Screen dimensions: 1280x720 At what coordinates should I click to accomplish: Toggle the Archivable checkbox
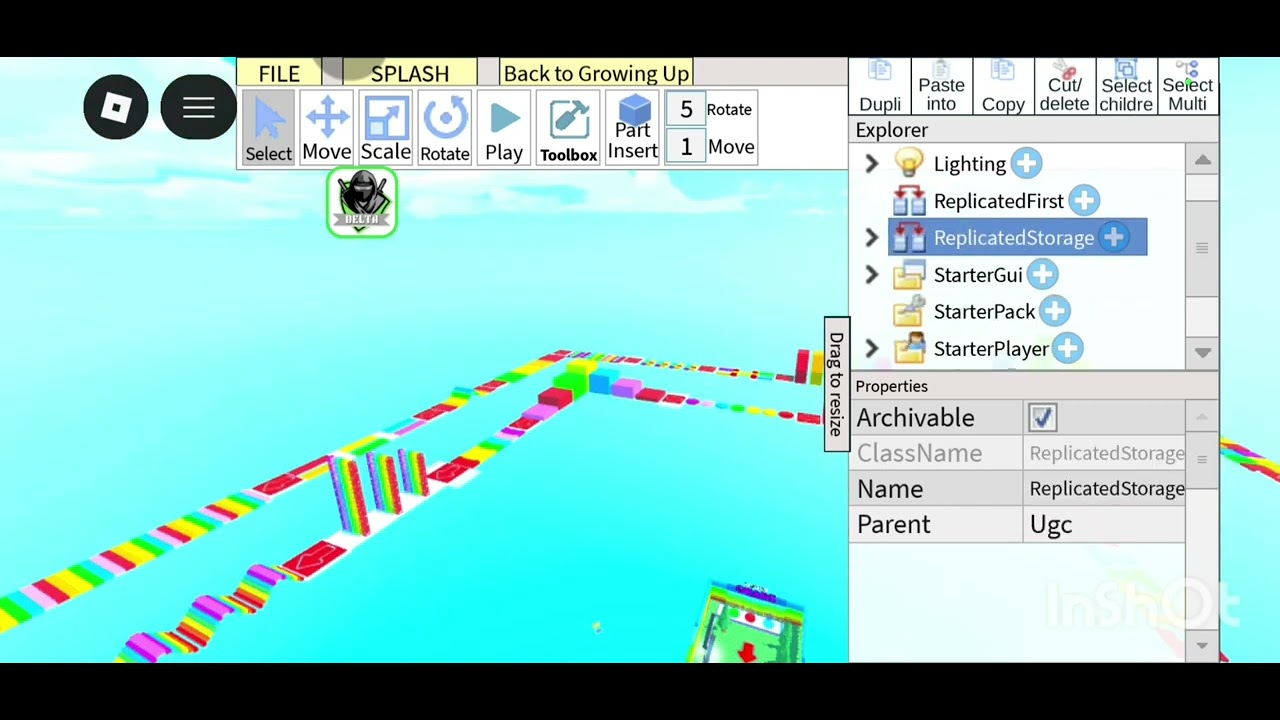pos(1042,418)
